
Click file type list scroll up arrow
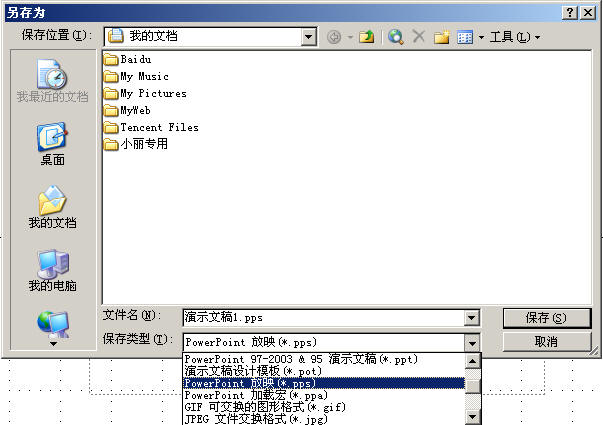(473, 361)
